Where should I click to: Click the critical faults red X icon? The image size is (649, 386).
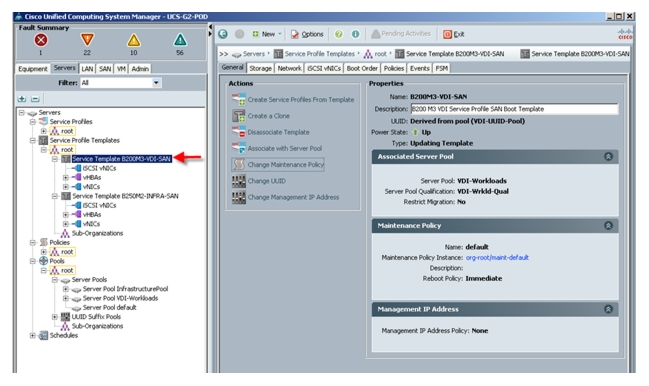[x=41, y=40]
